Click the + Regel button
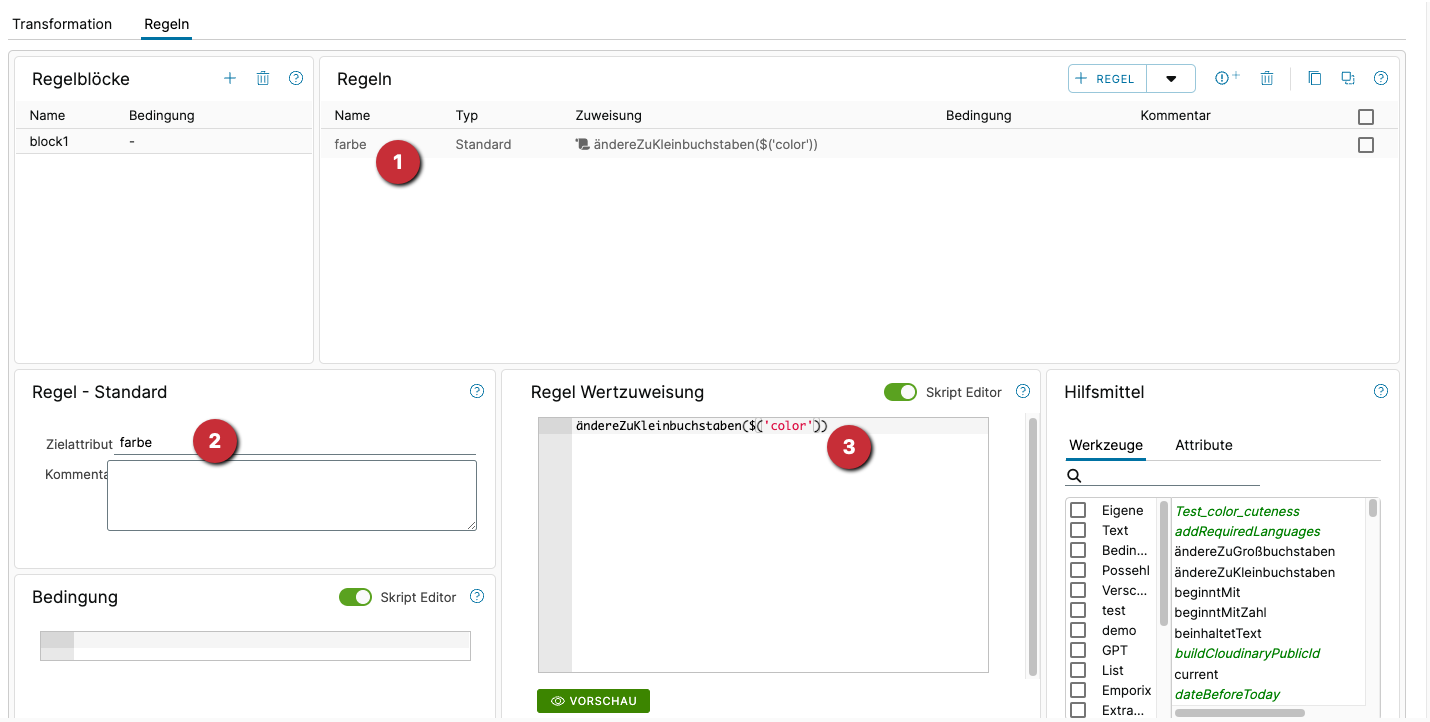Viewport: 1430px width, 722px height. pos(1107,79)
